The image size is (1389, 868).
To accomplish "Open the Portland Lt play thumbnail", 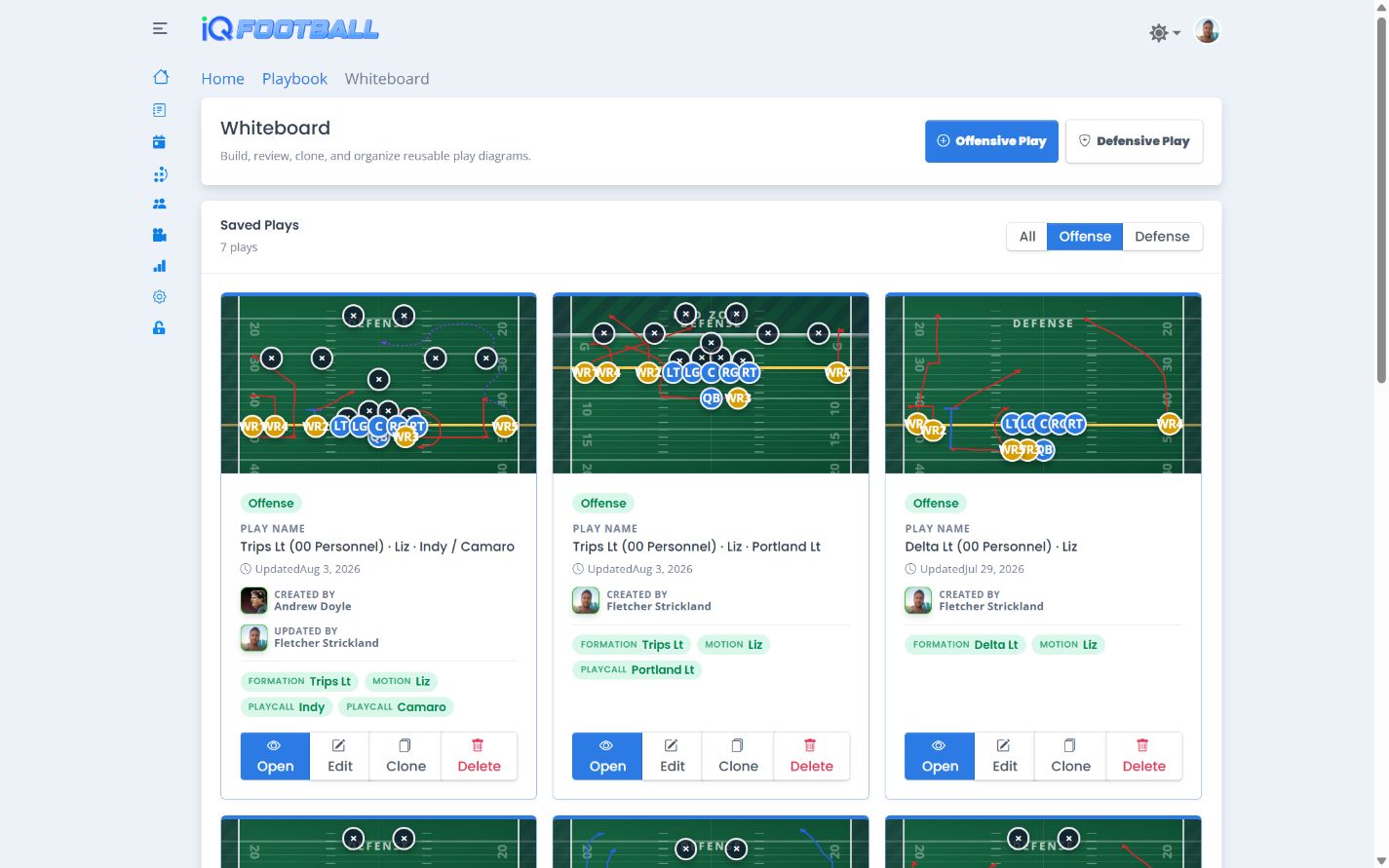I will (711, 384).
